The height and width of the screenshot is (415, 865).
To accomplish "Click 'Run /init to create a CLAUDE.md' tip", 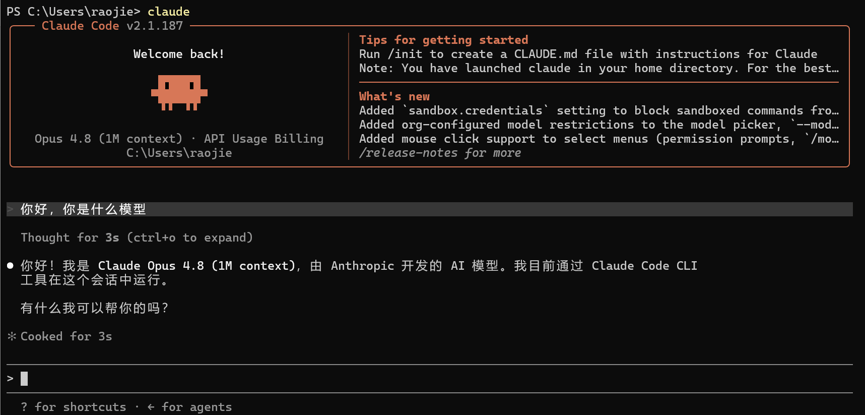I will [588, 54].
